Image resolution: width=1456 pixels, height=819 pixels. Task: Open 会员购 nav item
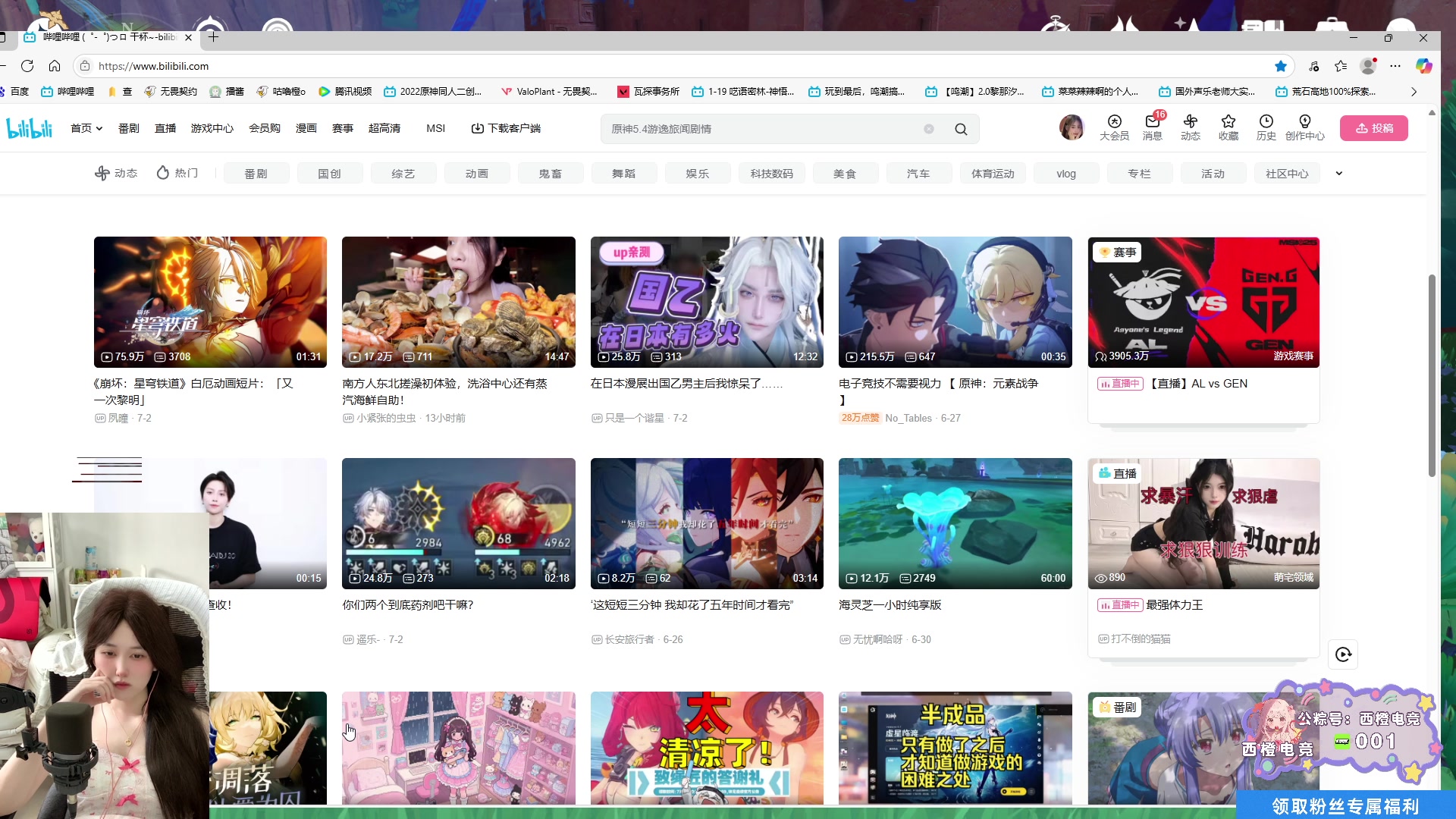click(265, 128)
